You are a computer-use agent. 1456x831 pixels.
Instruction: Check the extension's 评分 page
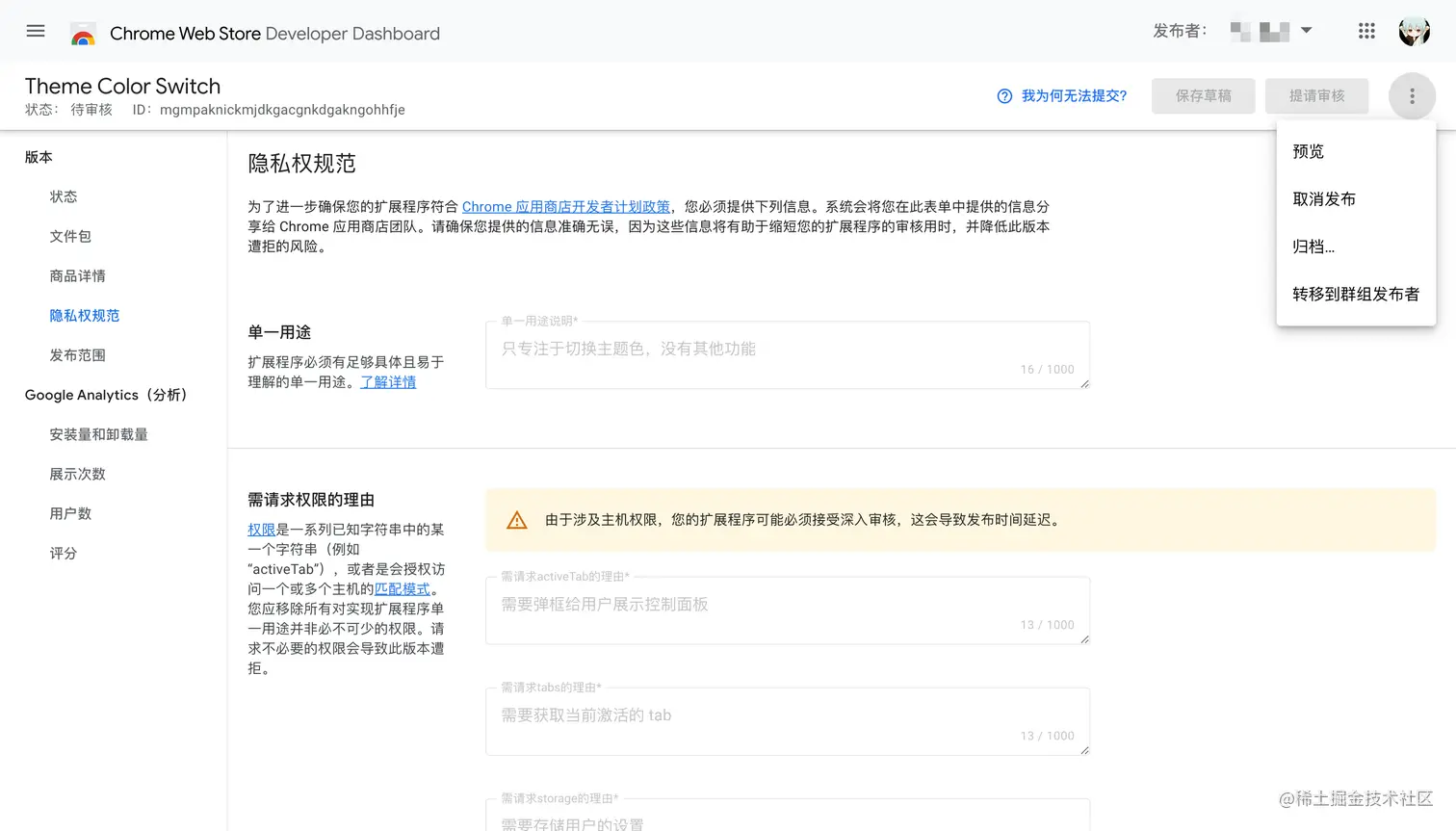point(63,553)
